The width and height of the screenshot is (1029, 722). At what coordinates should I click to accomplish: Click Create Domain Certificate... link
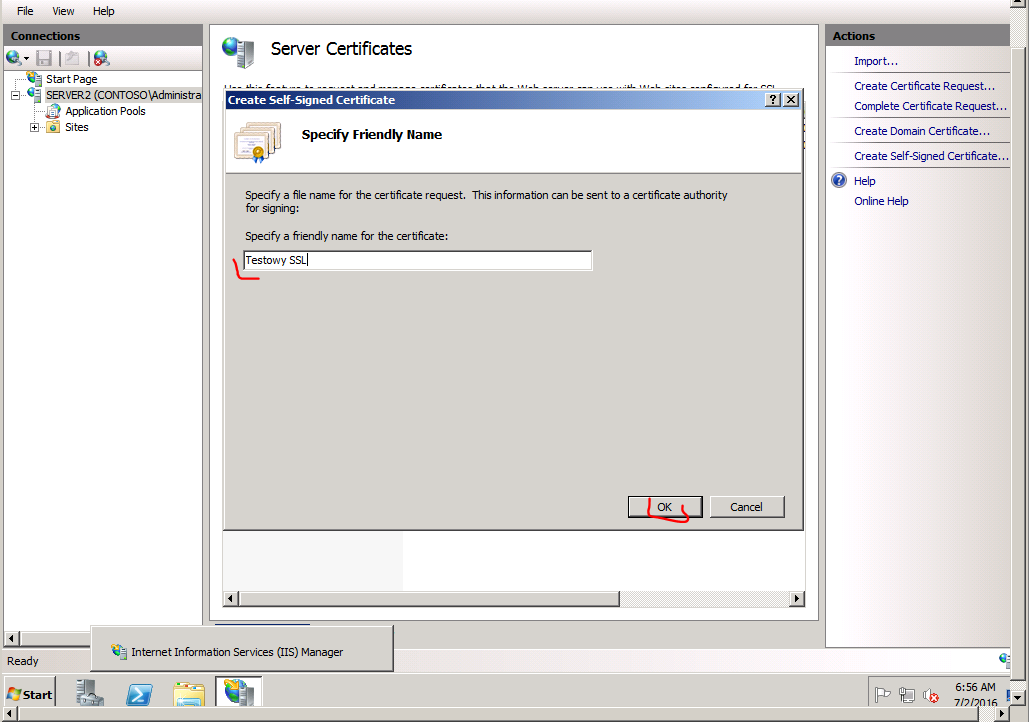coord(921,131)
